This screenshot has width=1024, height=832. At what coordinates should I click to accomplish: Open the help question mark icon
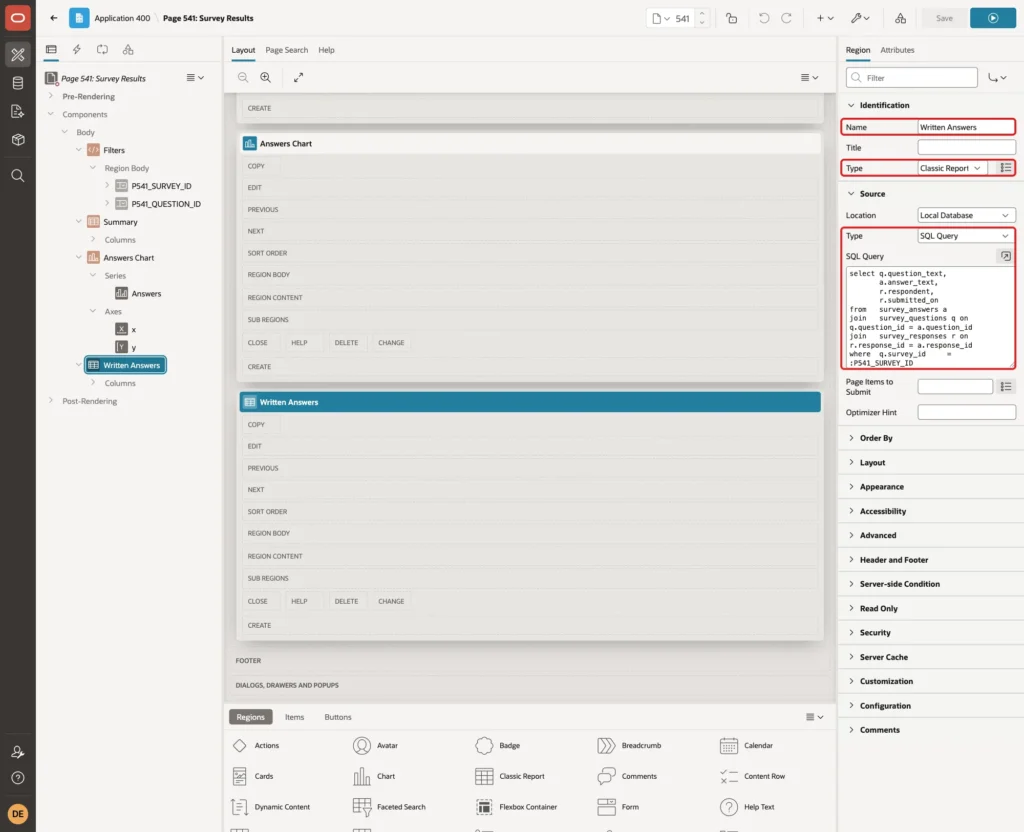18,778
